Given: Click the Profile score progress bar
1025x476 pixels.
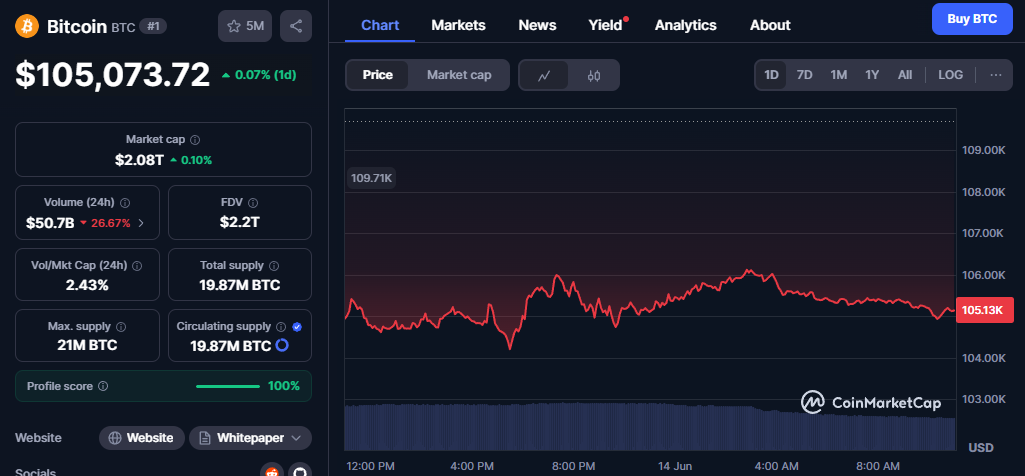Looking at the screenshot, I should tap(227, 386).
